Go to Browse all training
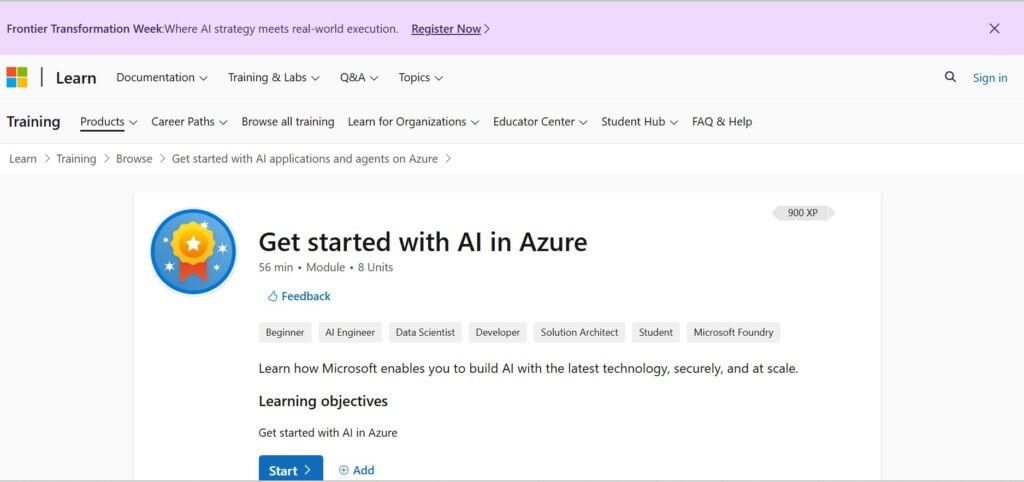 point(287,121)
